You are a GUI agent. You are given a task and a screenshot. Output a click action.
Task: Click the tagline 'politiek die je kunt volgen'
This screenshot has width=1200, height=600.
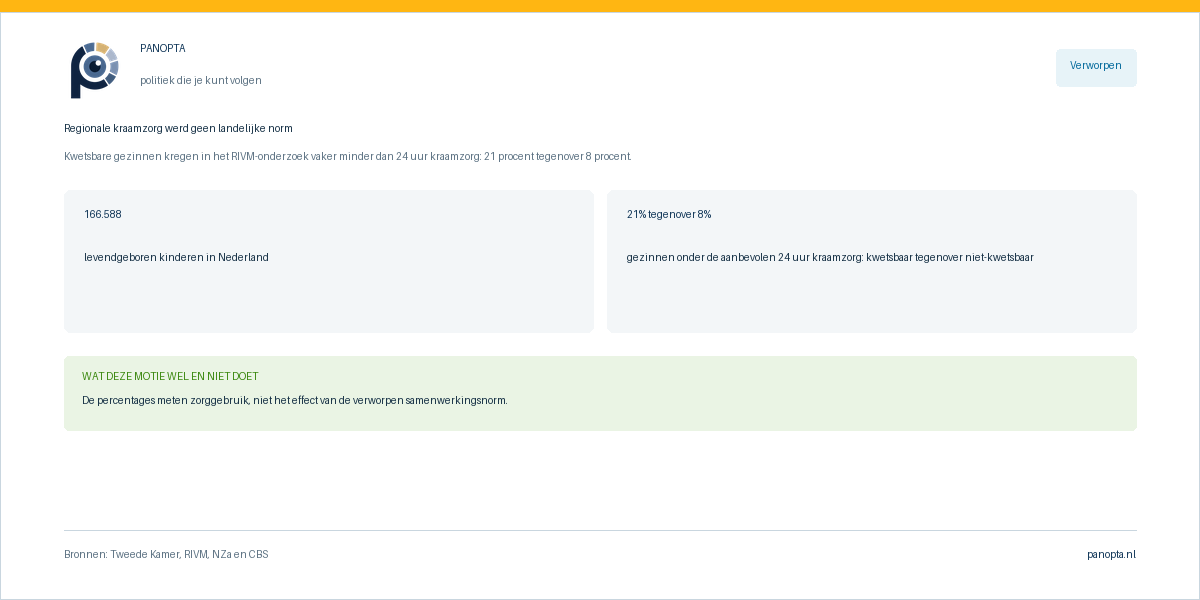pos(201,80)
